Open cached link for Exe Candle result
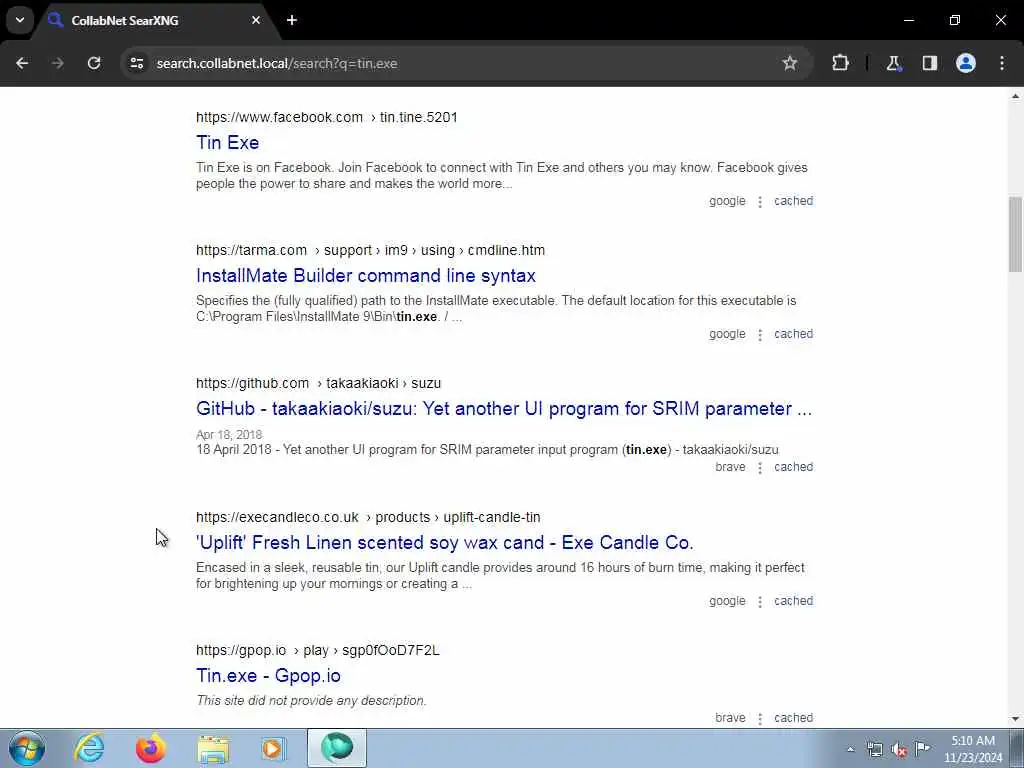1024x768 pixels. (x=793, y=601)
